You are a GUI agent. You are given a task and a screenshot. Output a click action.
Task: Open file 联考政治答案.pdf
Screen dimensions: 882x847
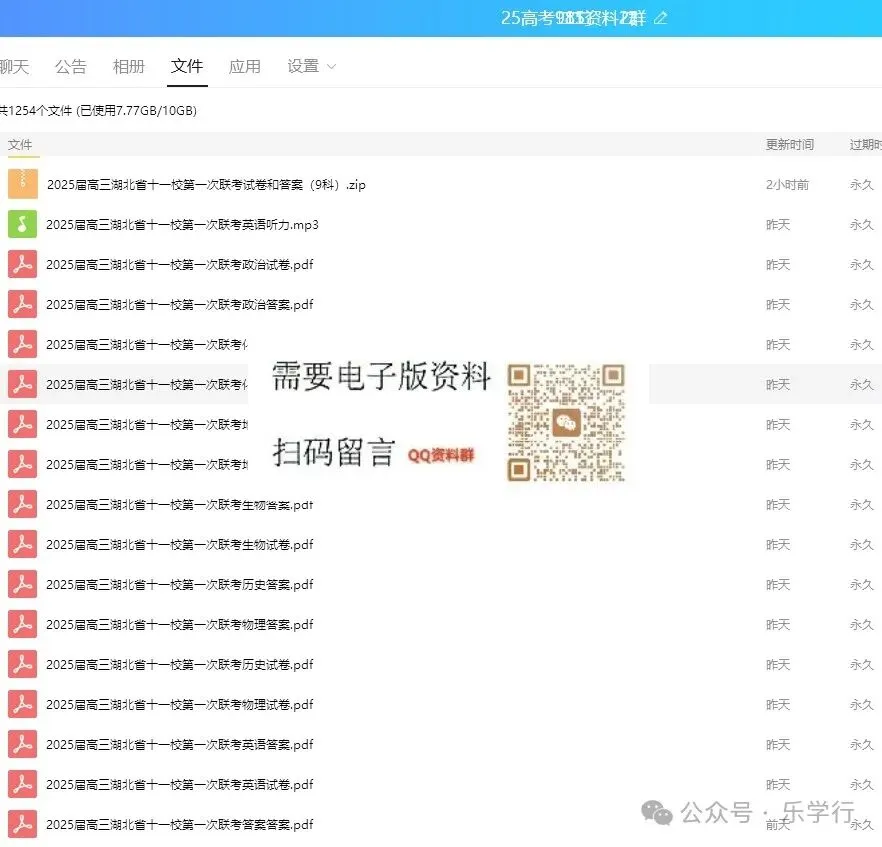click(179, 304)
